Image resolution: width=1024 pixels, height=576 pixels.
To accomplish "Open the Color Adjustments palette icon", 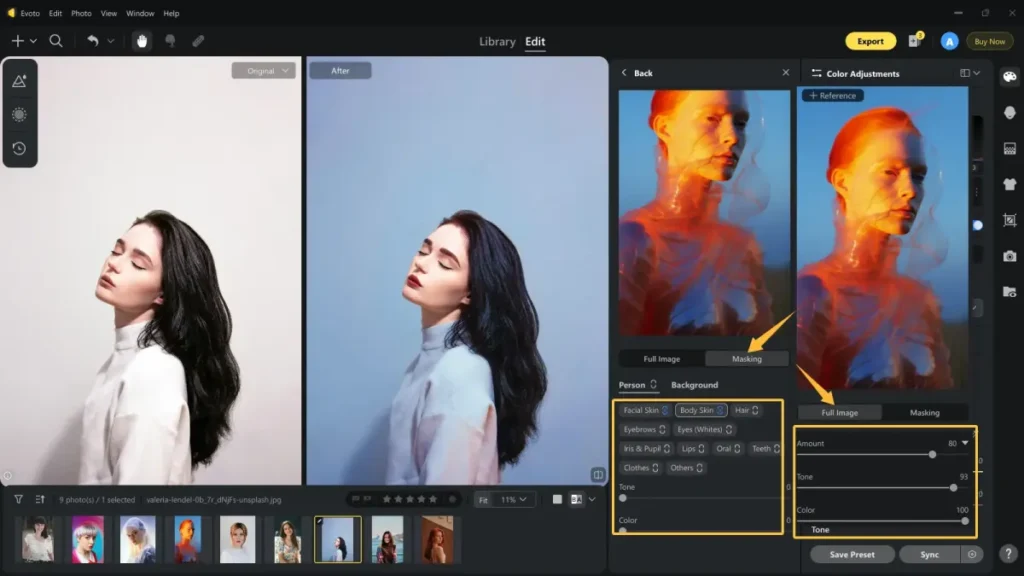I will (1009, 77).
